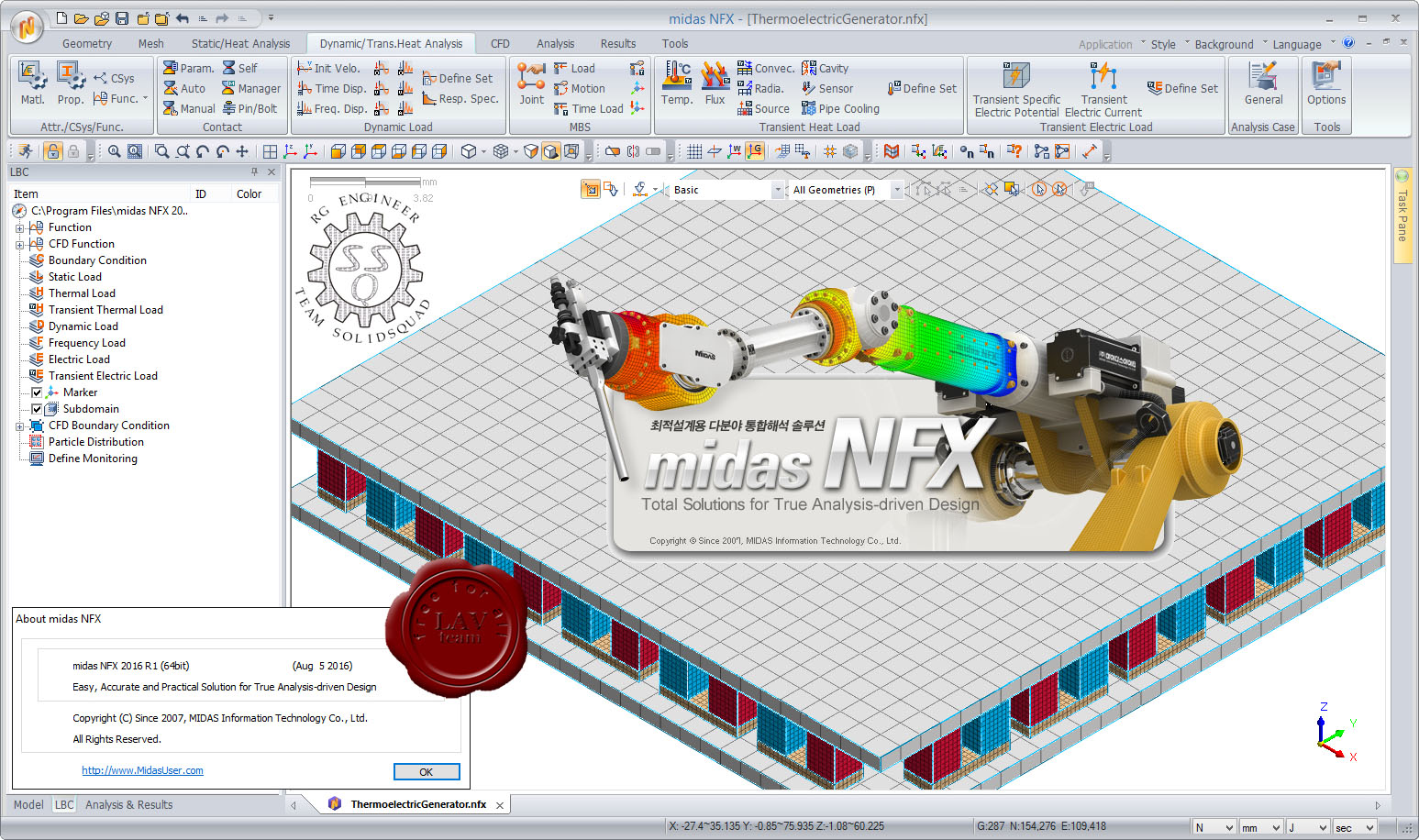This screenshot has width=1419, height=840.
Task: Click Define Set in Dynamic Load
Action: [457, 78]
